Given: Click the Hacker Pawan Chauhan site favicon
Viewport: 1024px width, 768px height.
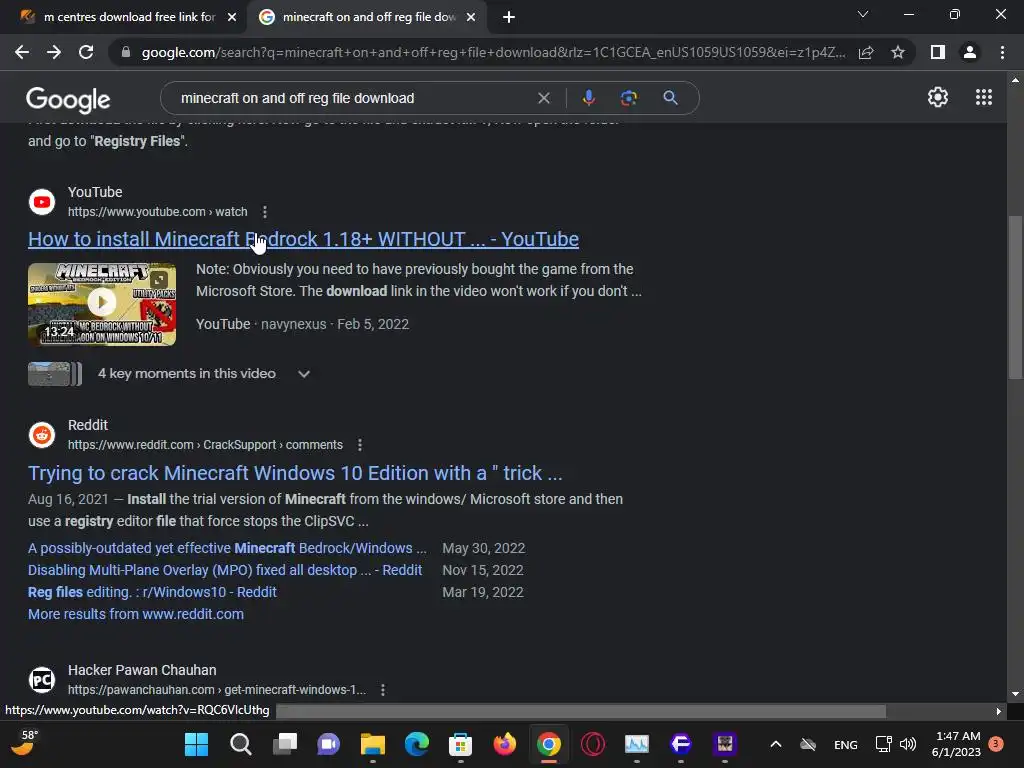Looking at the screenshot, I should pyautogui.click(x=42, y=680).
